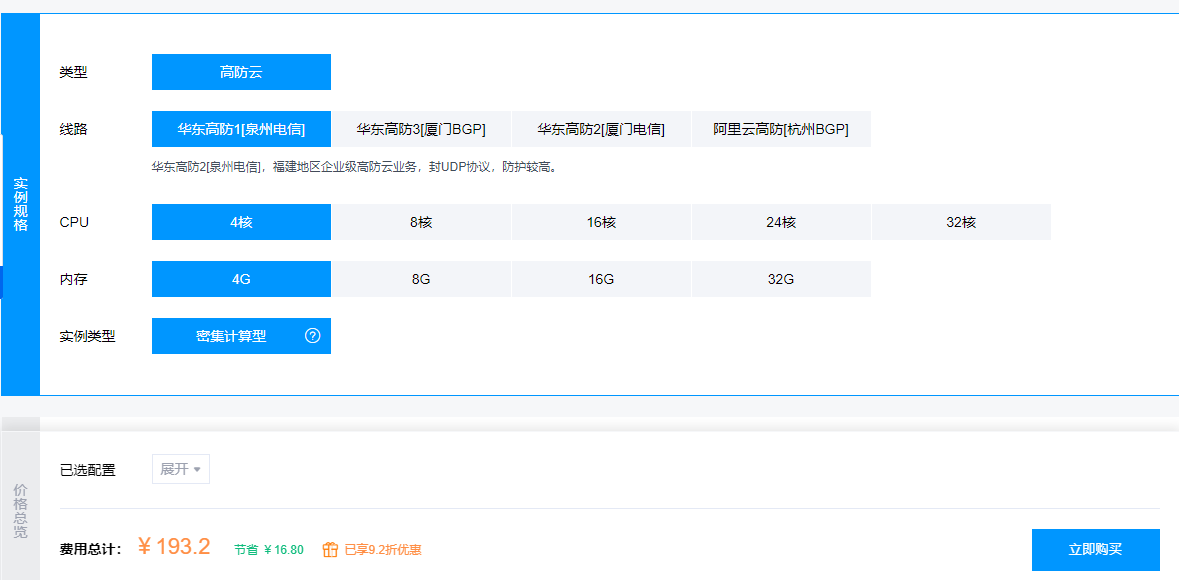The height and width of the screenshot is (580, 1179).
Task: Choose 8G memory option
Action: coord(421,279)
